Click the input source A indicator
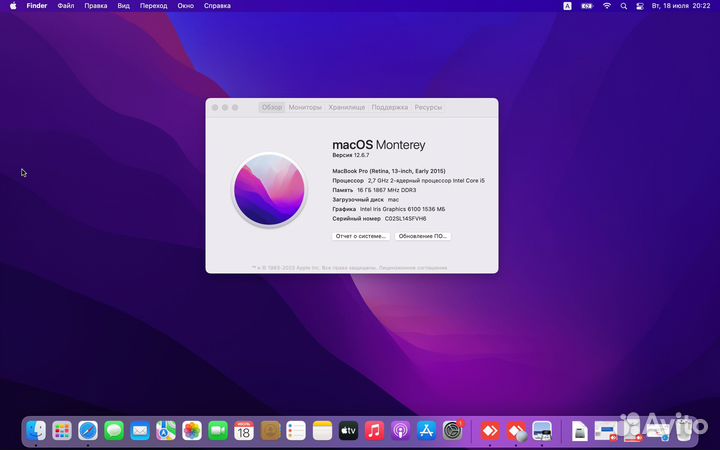 point(568,6)
